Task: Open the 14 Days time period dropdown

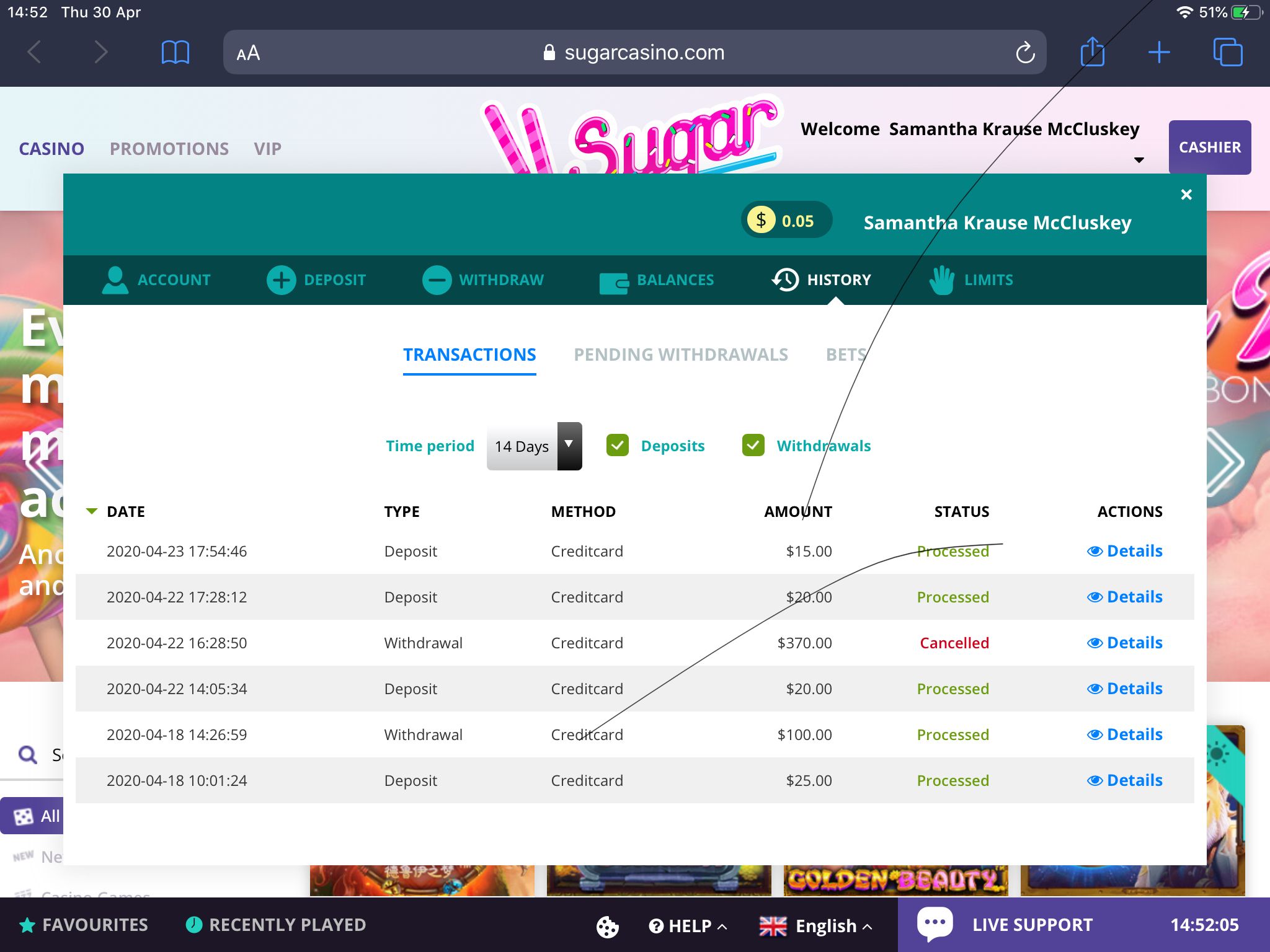Action: [x=534, y=446]
